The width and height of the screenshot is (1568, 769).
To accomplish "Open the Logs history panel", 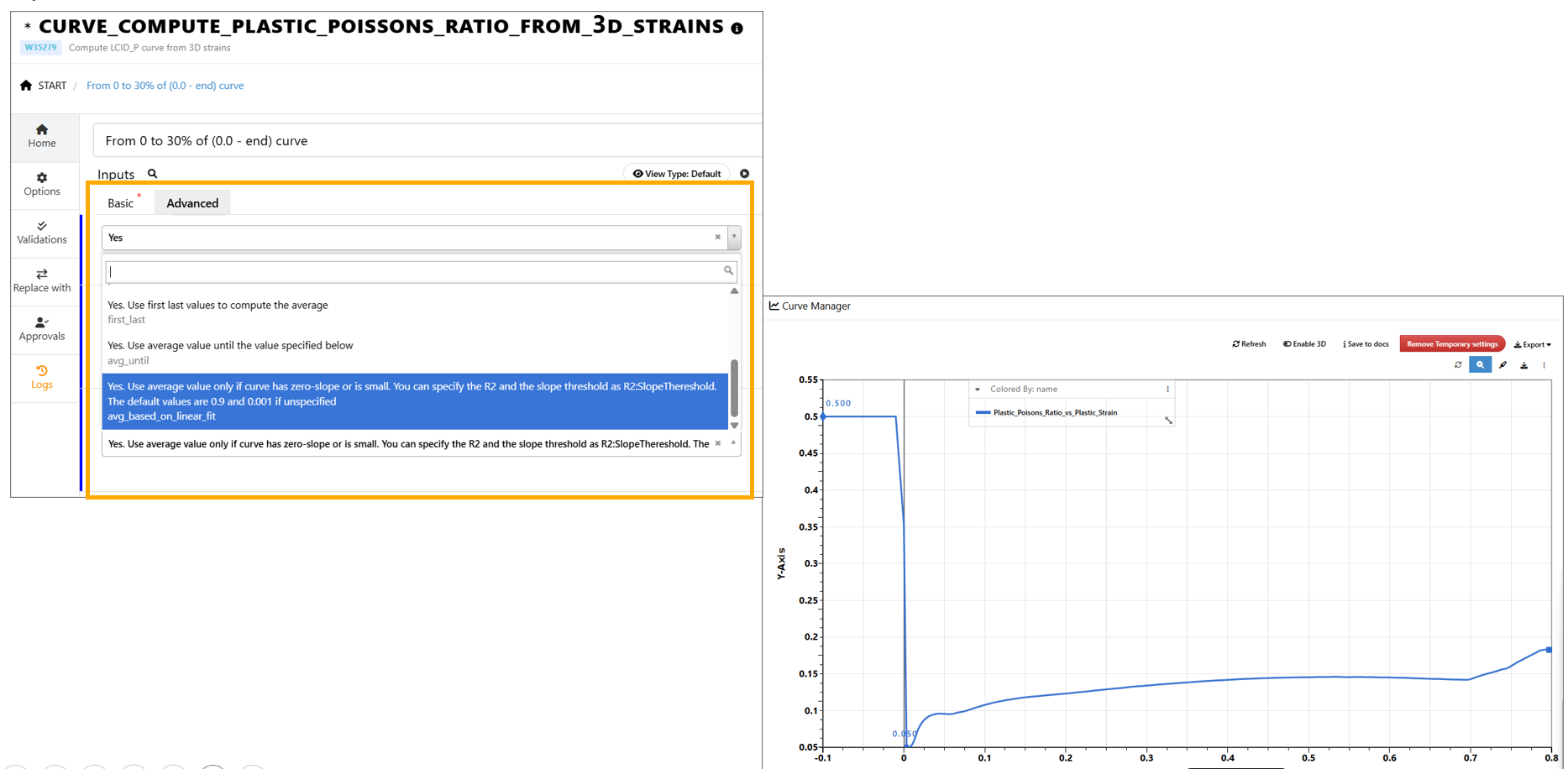I will point(42,377).
